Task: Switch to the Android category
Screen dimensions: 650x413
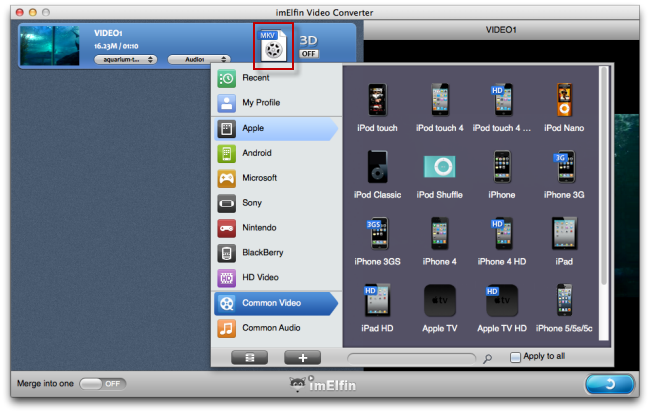Action: [x=277, y=153]
